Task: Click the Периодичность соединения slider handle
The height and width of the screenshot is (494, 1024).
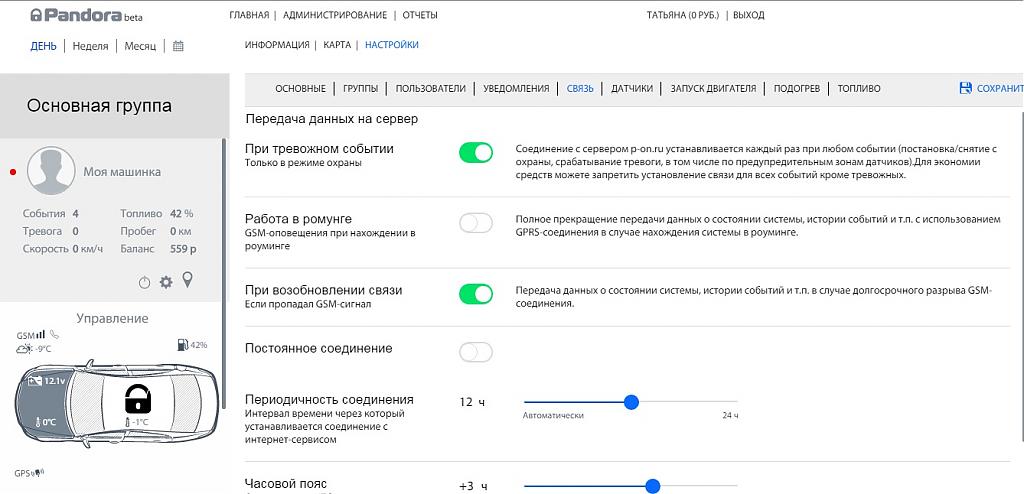Action: (631, 402)
